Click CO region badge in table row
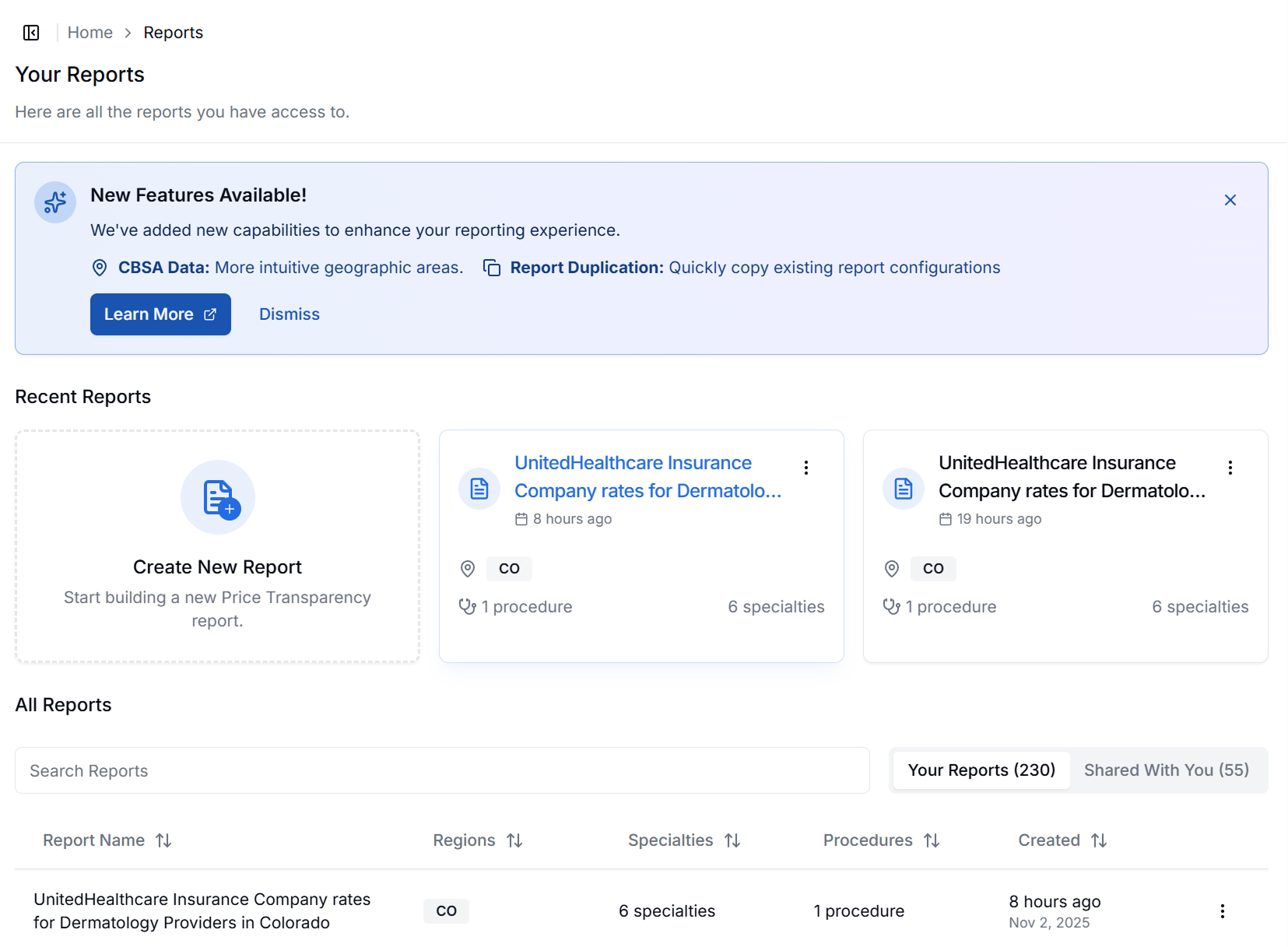Image resolution: width=1288 pixels, height=947 pixels. (x=446, y=911)
